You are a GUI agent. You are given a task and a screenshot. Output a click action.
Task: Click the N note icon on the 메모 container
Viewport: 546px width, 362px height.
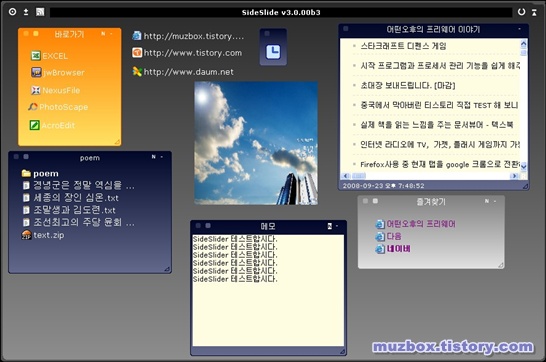click(329, 226)
